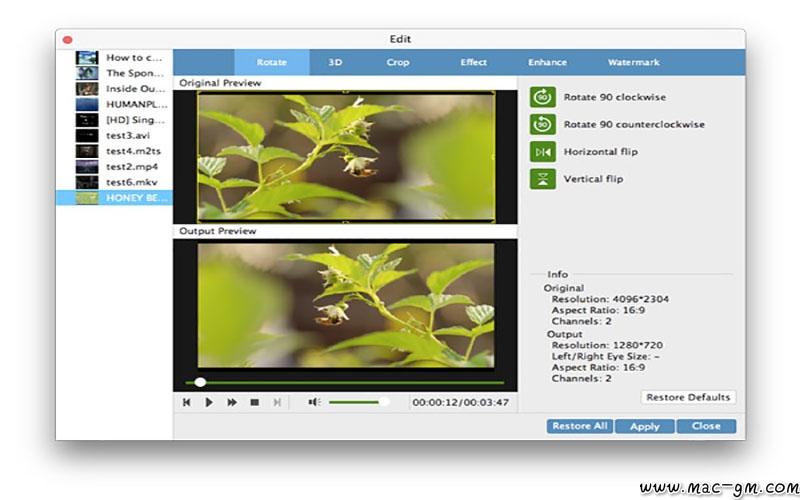Screen dimensions: 800x500
Task: Click the Rotate 90 counterclockwise icon
Action: 542,124
